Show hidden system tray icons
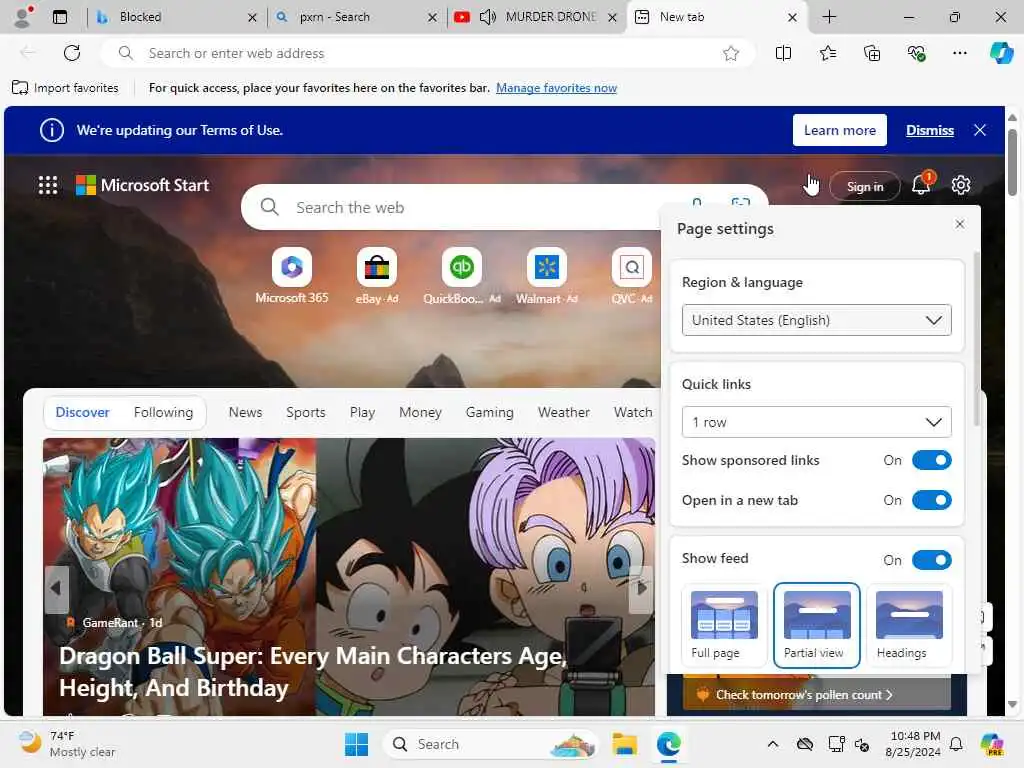The image size is (1024, 768). click(x=773, y=744)
